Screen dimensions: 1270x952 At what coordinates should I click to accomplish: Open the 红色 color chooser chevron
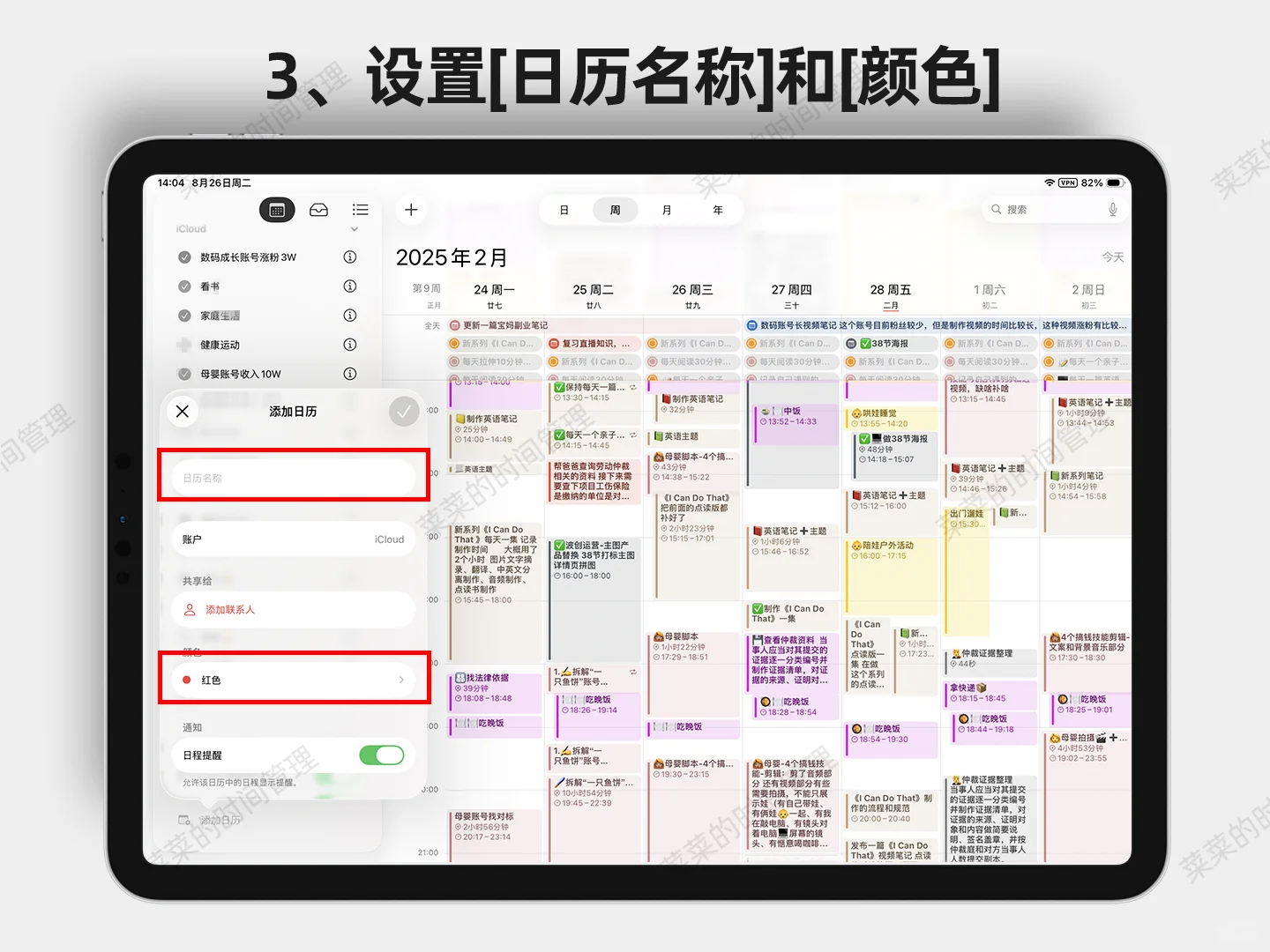coord(401,680)
